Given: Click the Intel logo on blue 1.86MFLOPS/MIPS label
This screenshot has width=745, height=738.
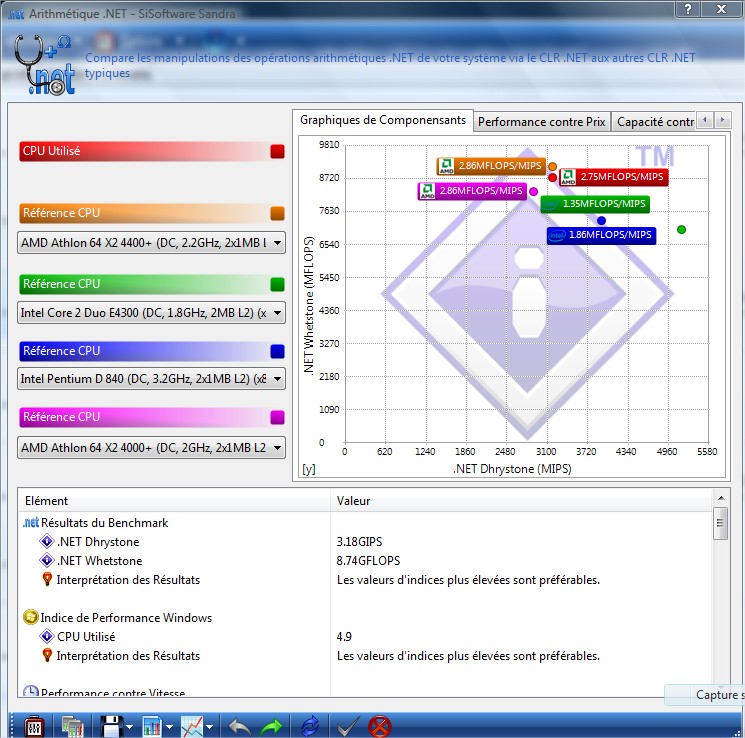Looking at the screenshot, I should (557, 235).
